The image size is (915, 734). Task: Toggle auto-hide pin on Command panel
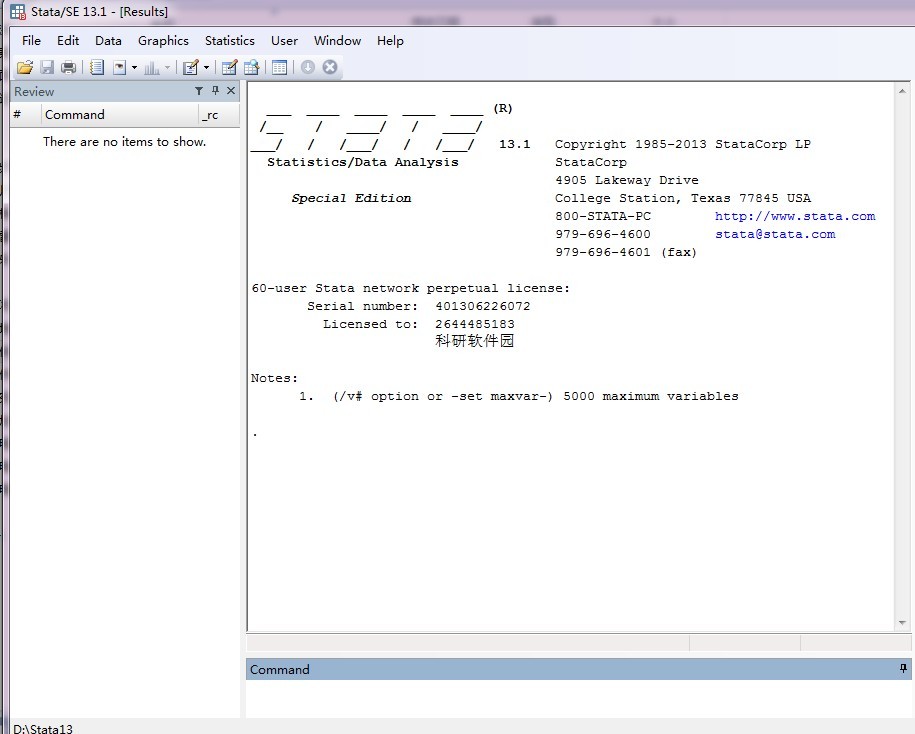(x=903, y=669)
